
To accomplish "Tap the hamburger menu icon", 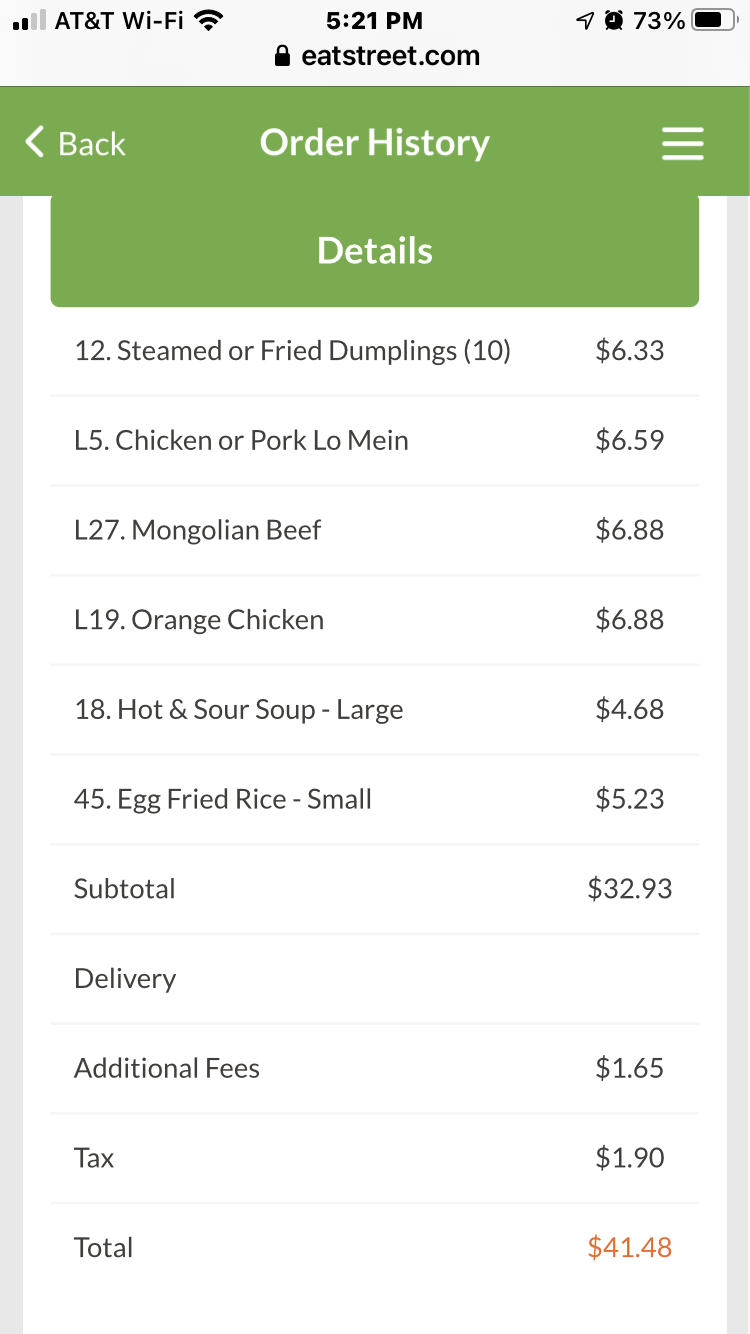I will click(683, 144).
